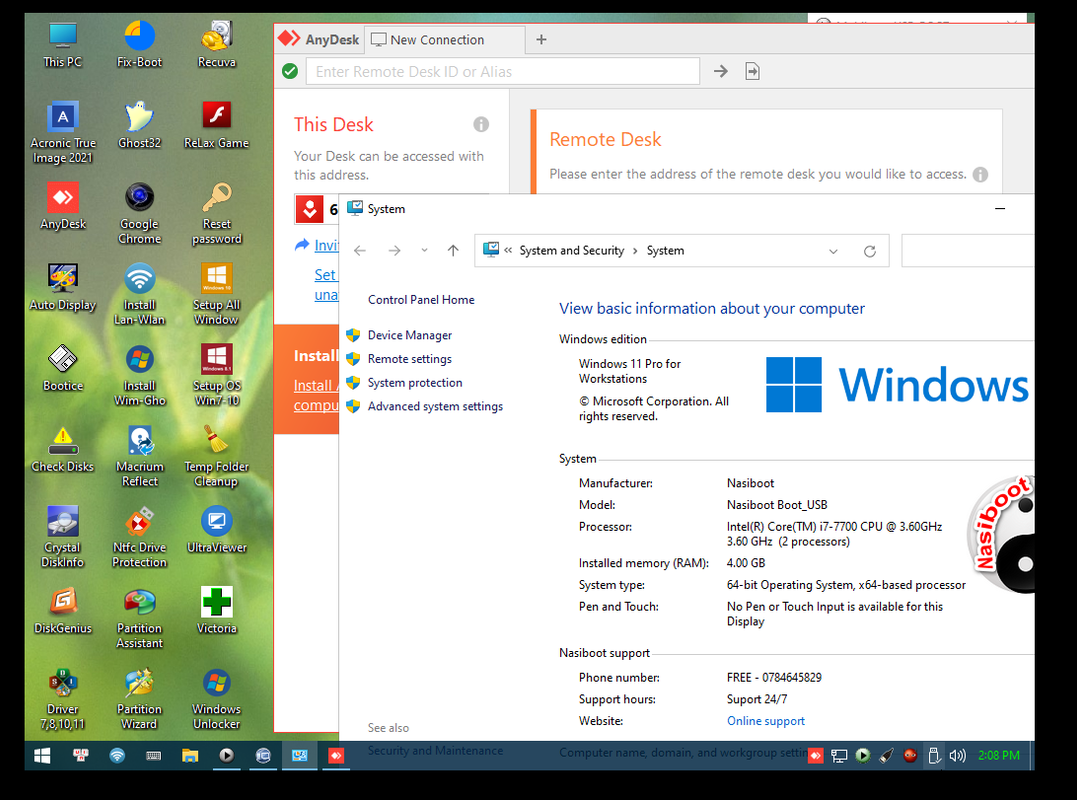Viewport: 1077px width, 800px height.
Task: Launch ReLax Game desktop icon
Action: pos(216,126)
